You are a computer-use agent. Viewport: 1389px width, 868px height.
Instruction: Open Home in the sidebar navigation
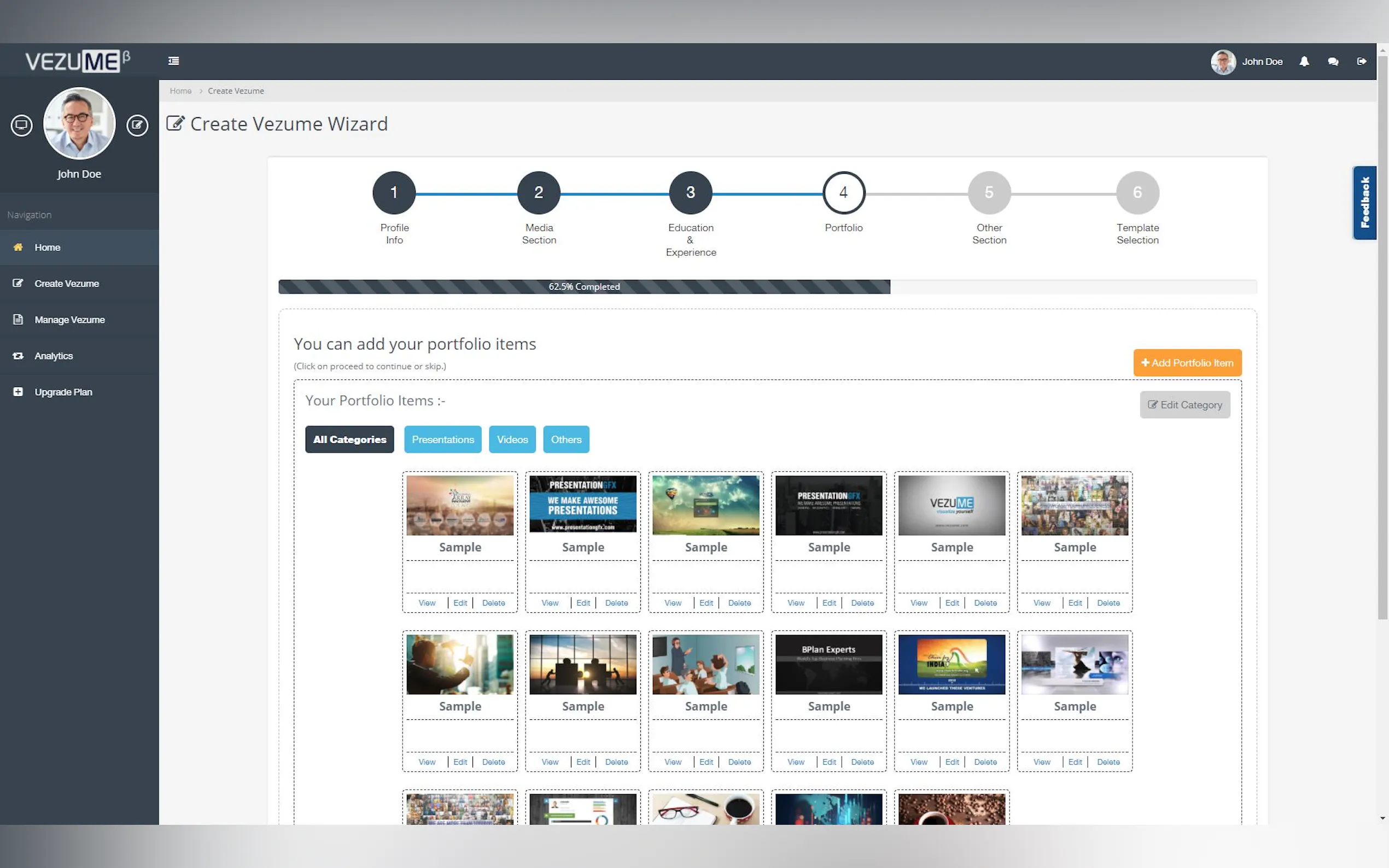(79, 248)
